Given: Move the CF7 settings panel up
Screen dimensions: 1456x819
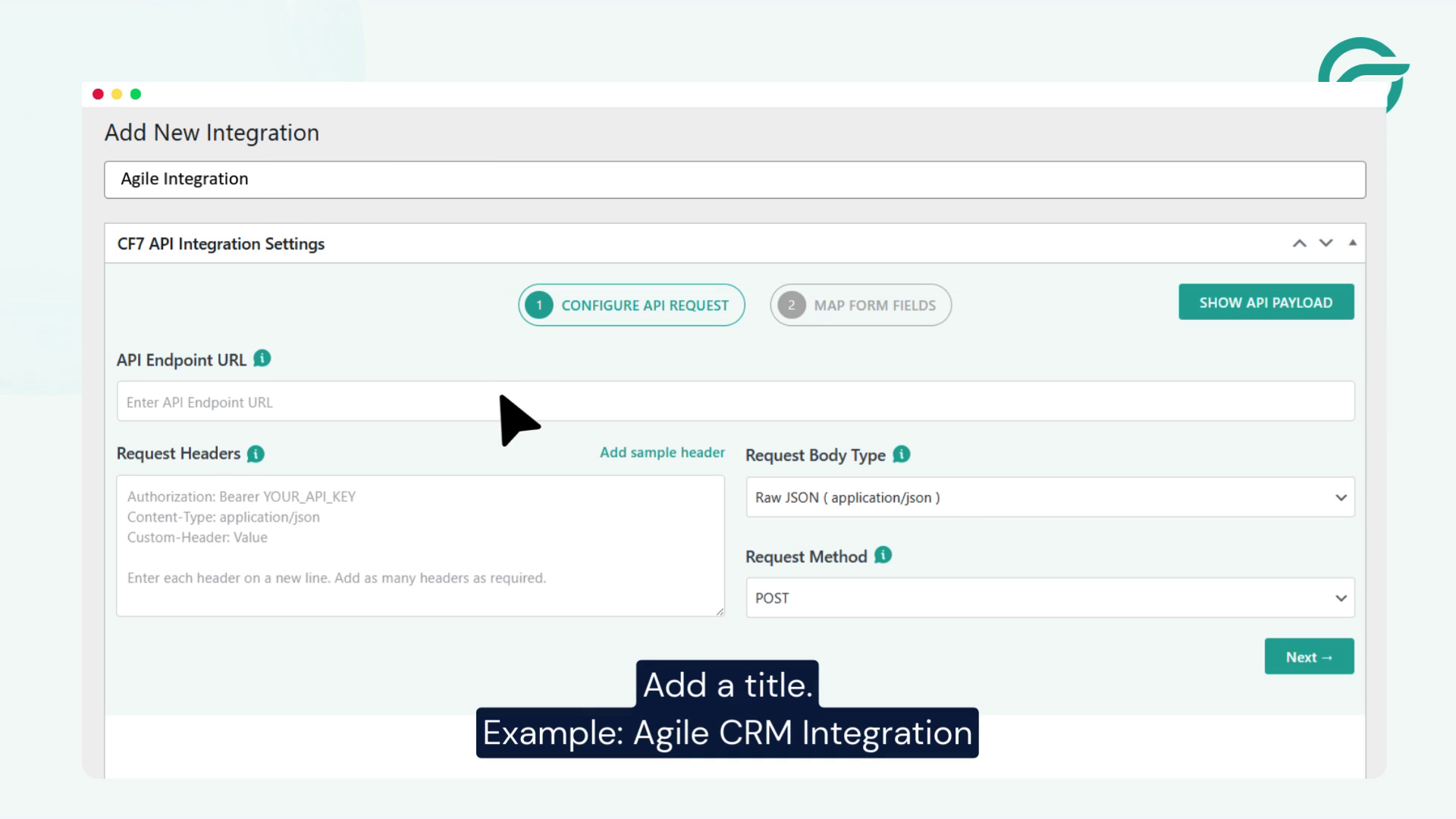Looking at the screenshot, I should (x=1300, y=243).
